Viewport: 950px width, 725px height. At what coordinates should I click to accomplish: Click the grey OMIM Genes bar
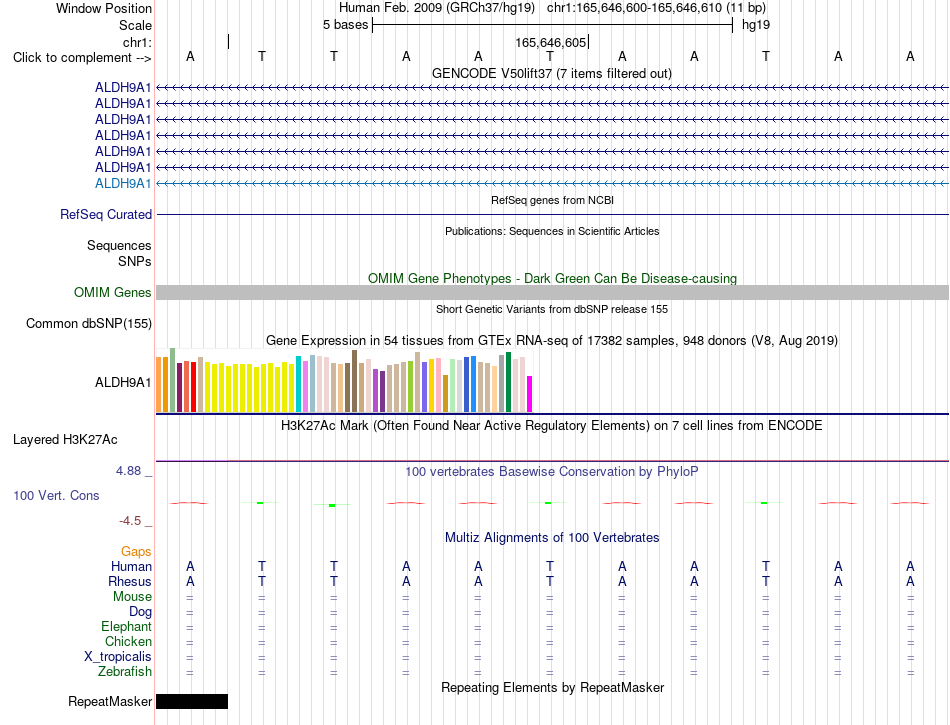point(552,293)
